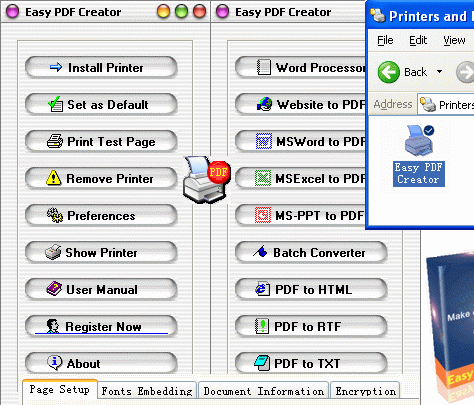Viewport: 474px width, 405px height.
Task: Switch to the Document Information tab
Action: click(264, 391)
